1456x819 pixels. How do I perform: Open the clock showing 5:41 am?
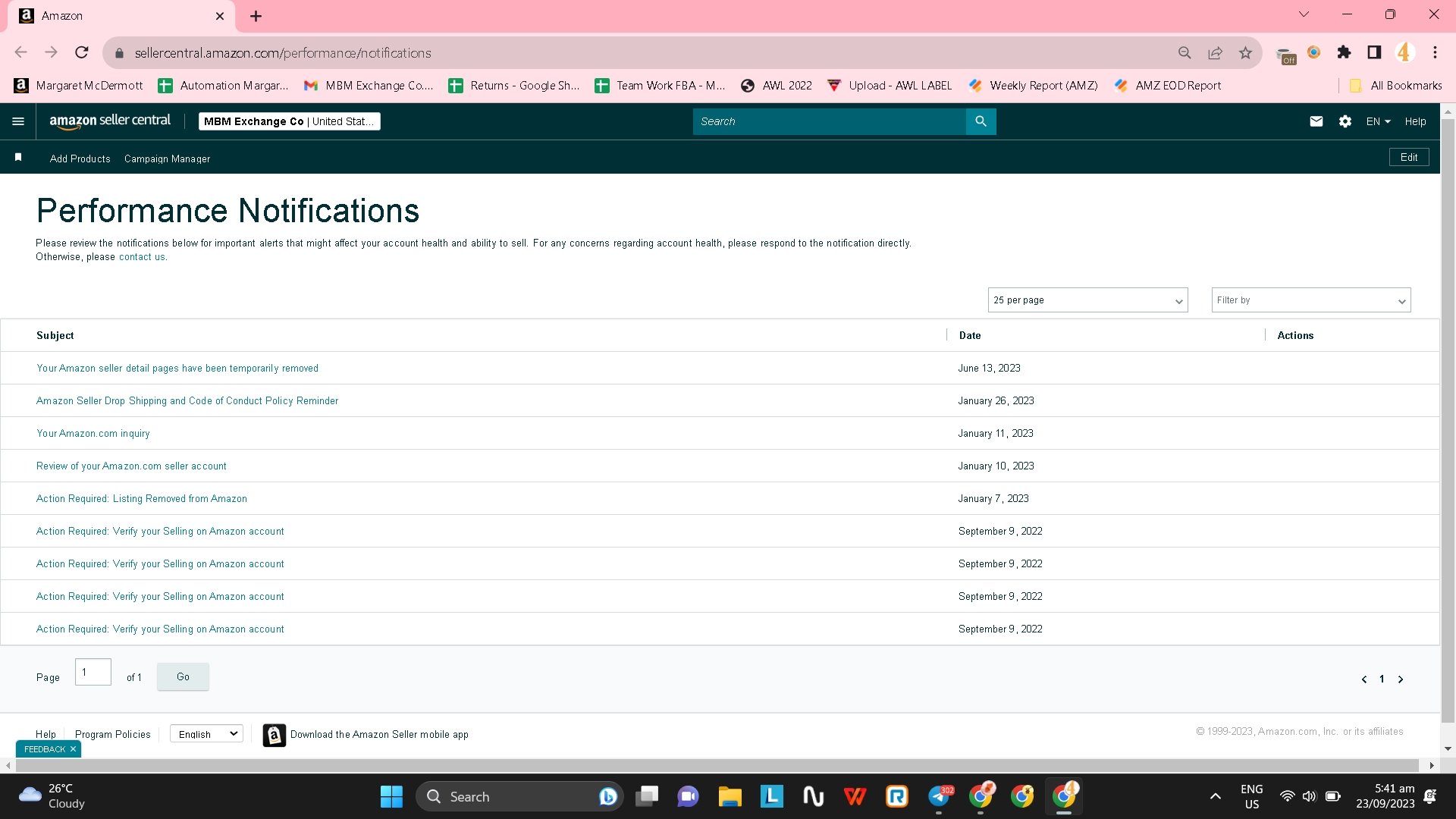[x=1385, y=796]
